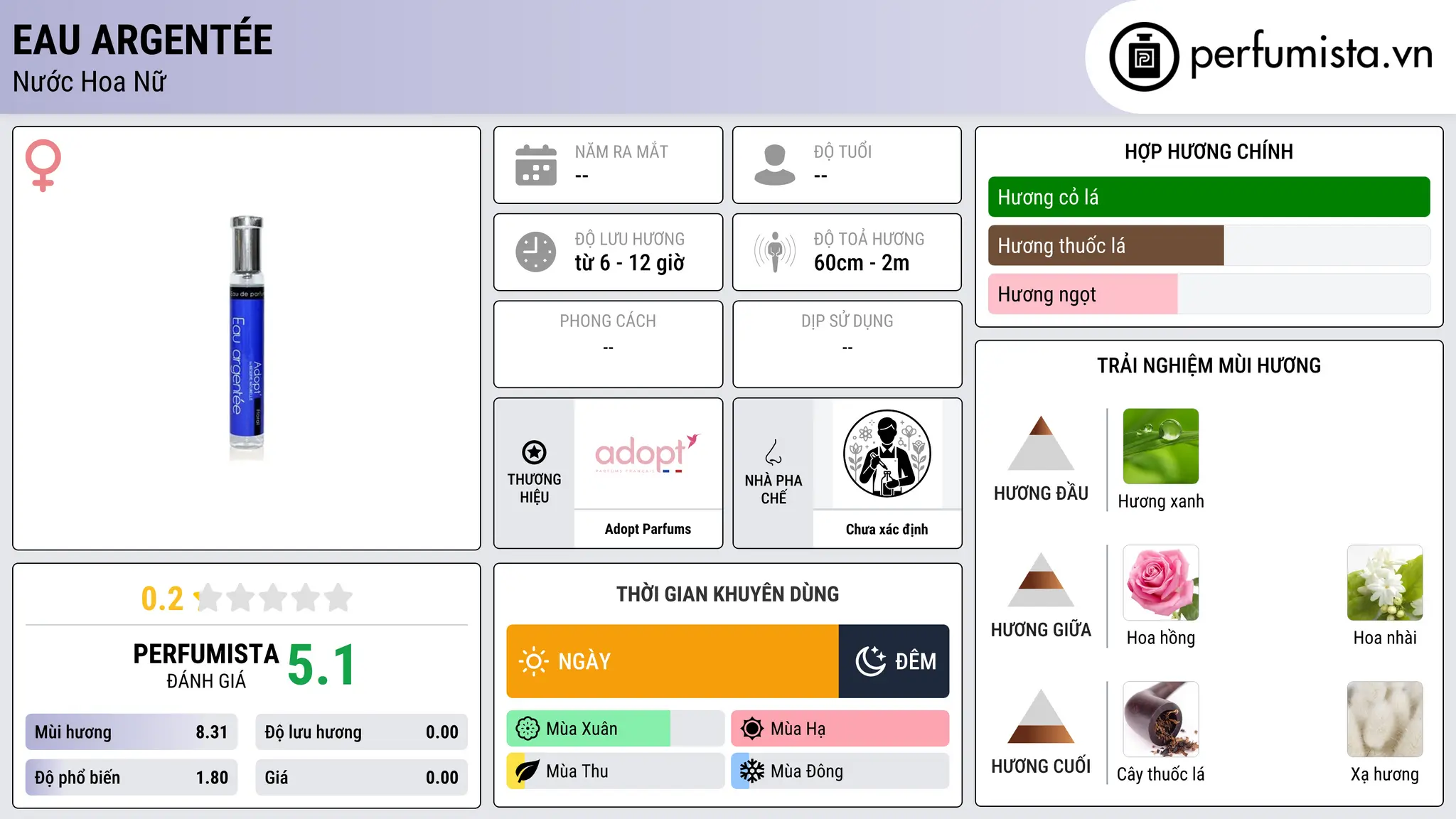Screen dimensions: 1456x819
Task: Click the star rating row
Action: coord(274,598)
